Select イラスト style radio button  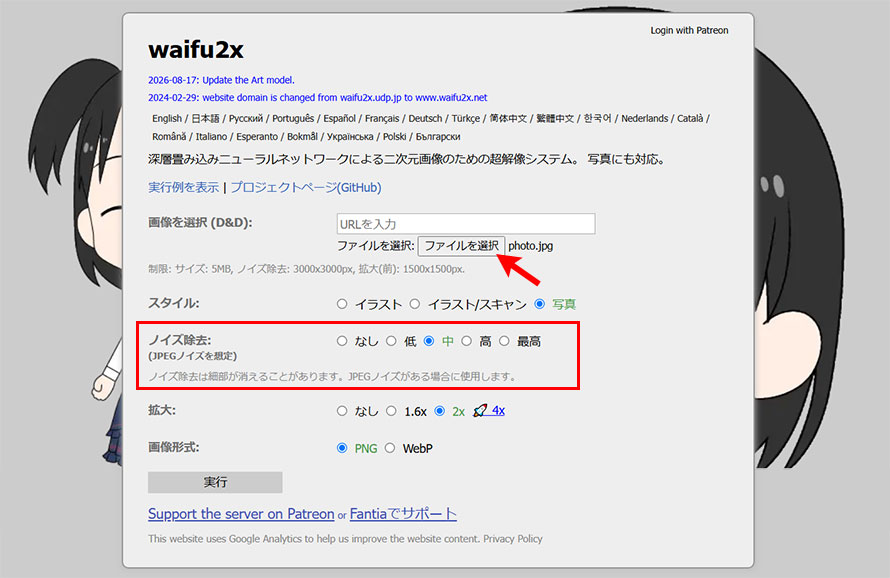click(x=342, y=304)
